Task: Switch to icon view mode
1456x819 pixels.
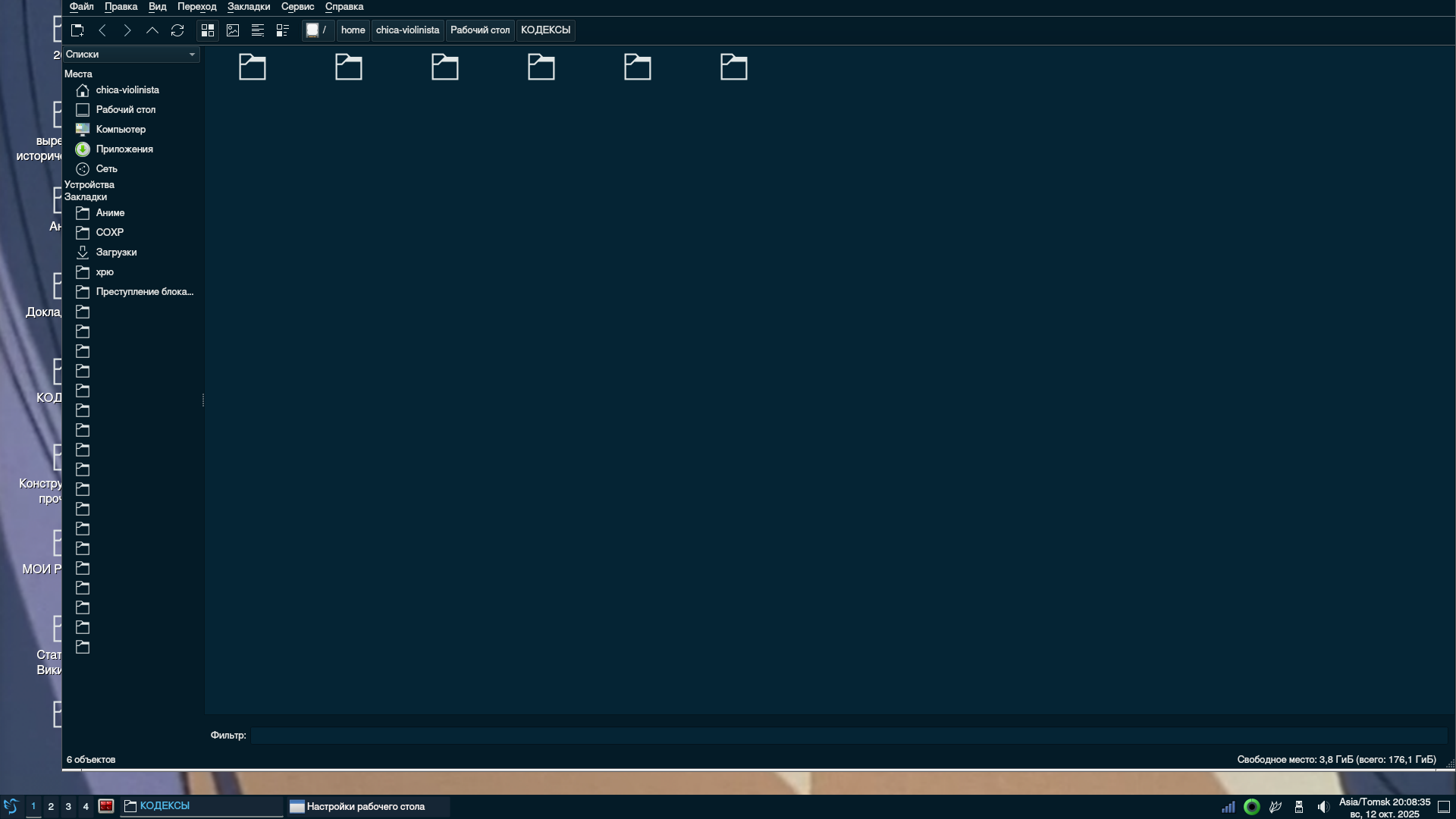Action: [x=208, y=30]
